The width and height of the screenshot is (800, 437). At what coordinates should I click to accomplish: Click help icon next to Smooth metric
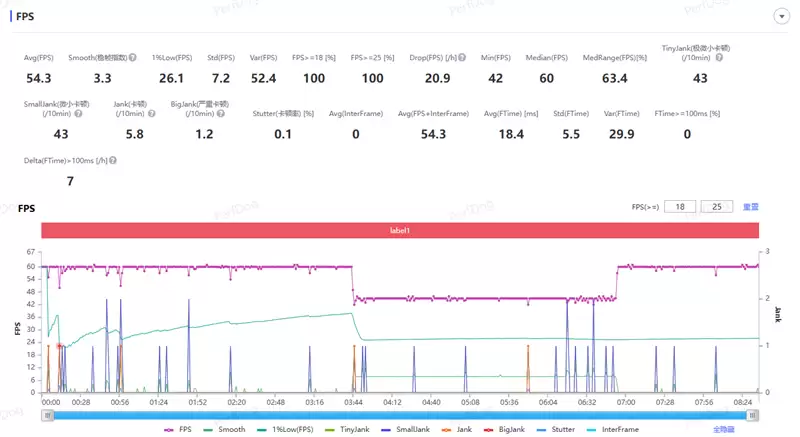coord(132,58)
